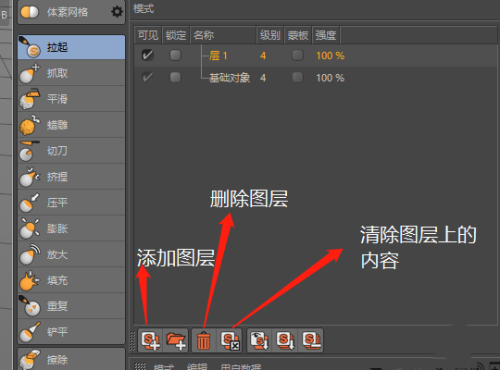Open the 模式 menu above the layer list

[x=144, y=9]
